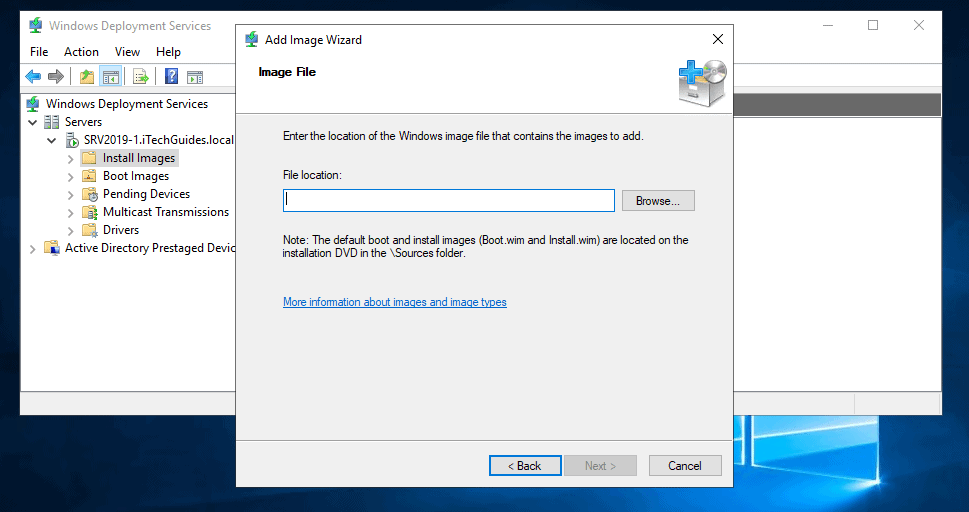Expand Active Directory Prestaged Devices node
Image resolution: width=969 pixels, height=512 pixels.
coord(33,248)
